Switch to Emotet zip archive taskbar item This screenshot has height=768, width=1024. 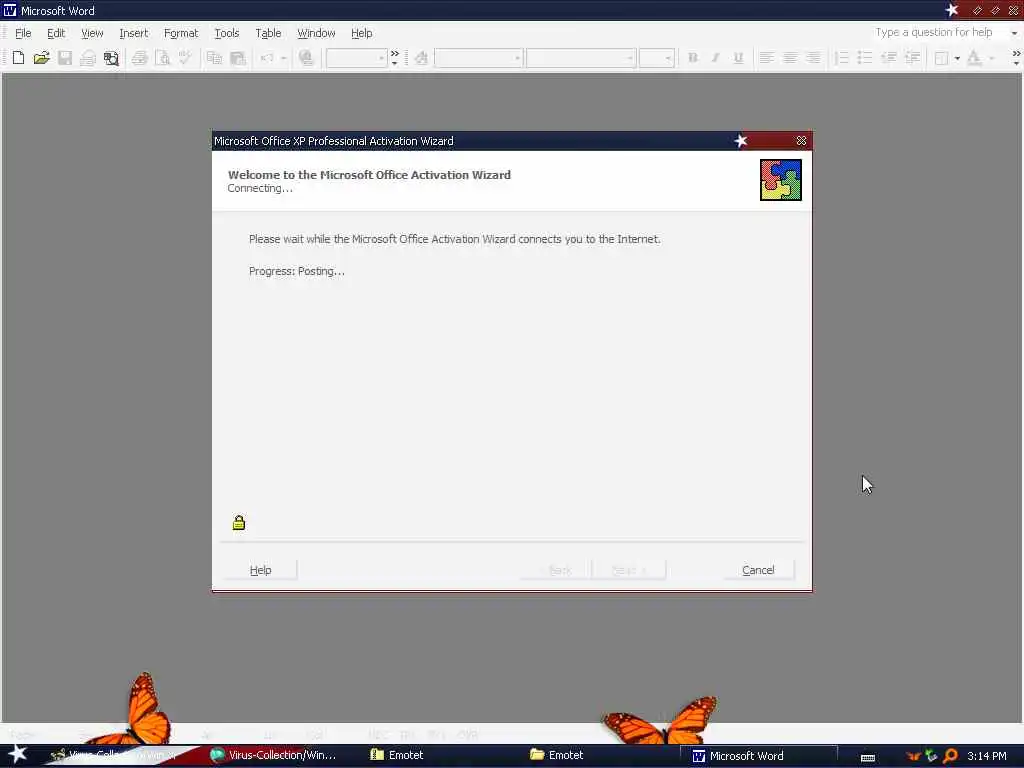(x=398, y=755)
